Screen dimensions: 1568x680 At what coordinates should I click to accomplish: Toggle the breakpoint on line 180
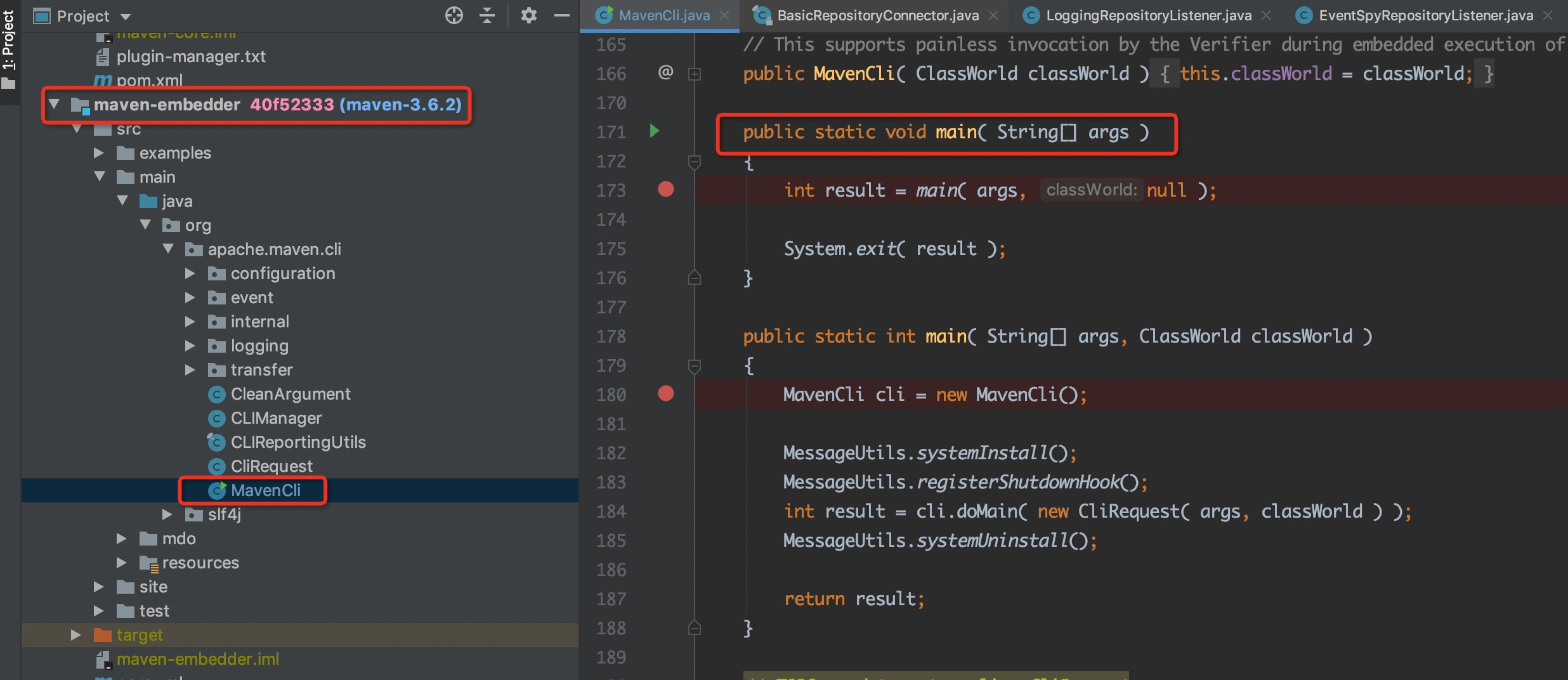click(666, 393)
